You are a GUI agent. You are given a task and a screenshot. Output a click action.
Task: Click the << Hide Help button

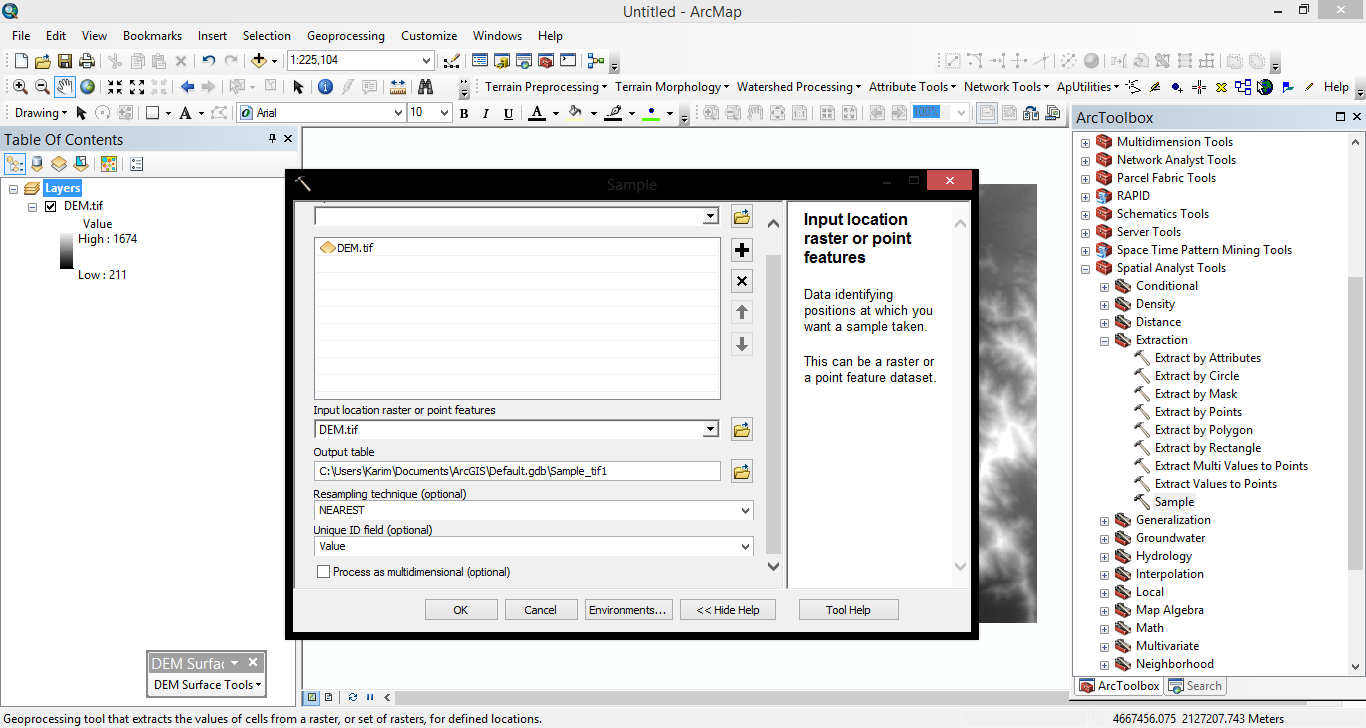click(x=729, y=610)
